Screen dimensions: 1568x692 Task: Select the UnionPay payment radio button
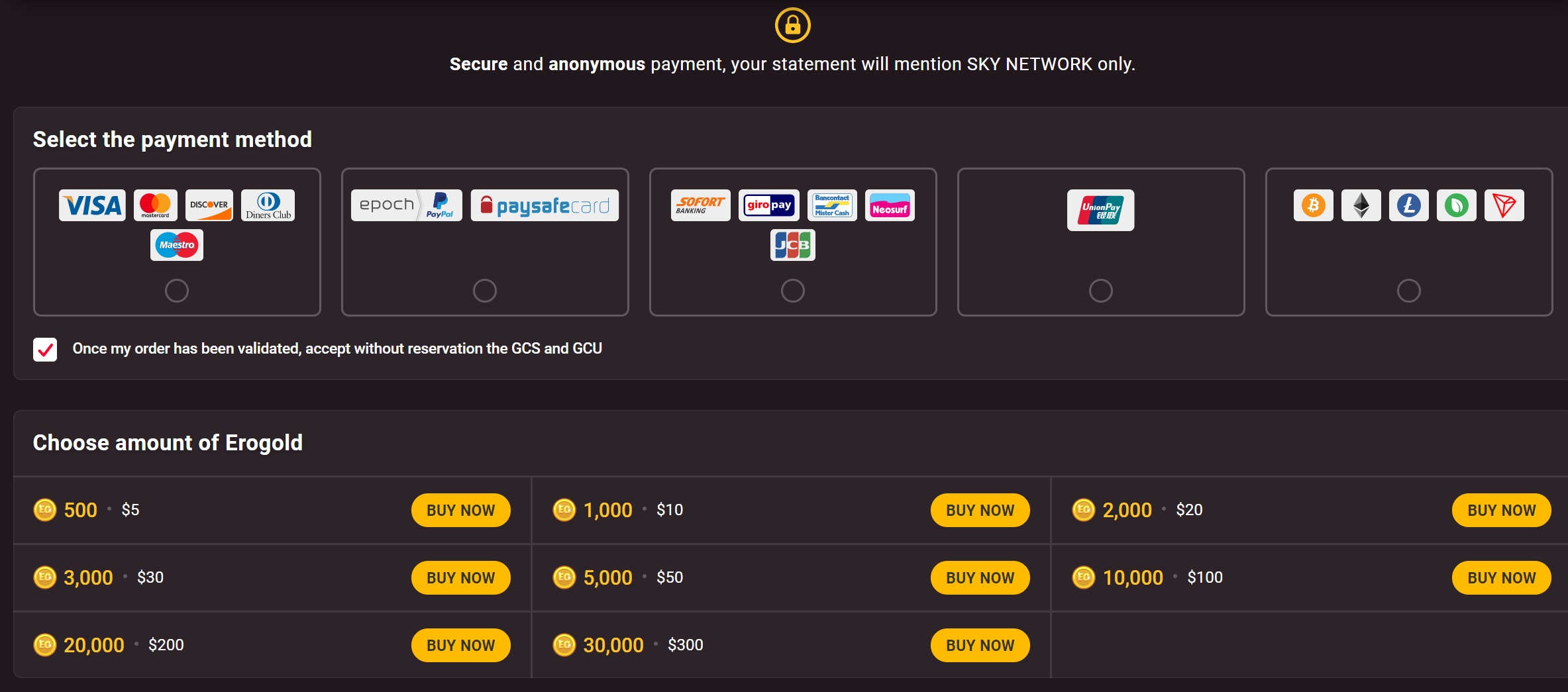pos(1100,291)
